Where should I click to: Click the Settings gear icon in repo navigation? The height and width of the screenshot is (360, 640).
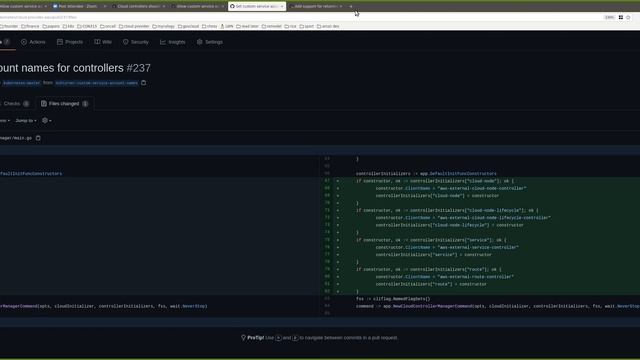click(200, 42)
